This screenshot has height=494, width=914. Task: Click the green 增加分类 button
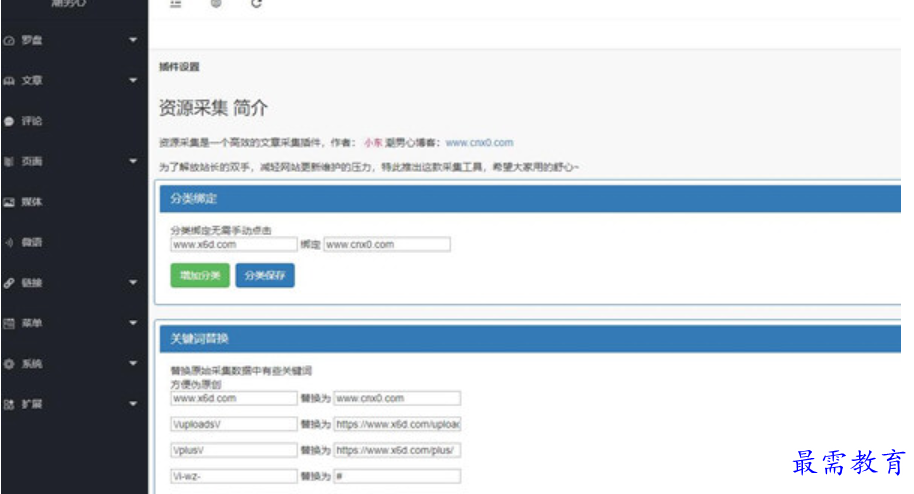[x=200, y=275]
